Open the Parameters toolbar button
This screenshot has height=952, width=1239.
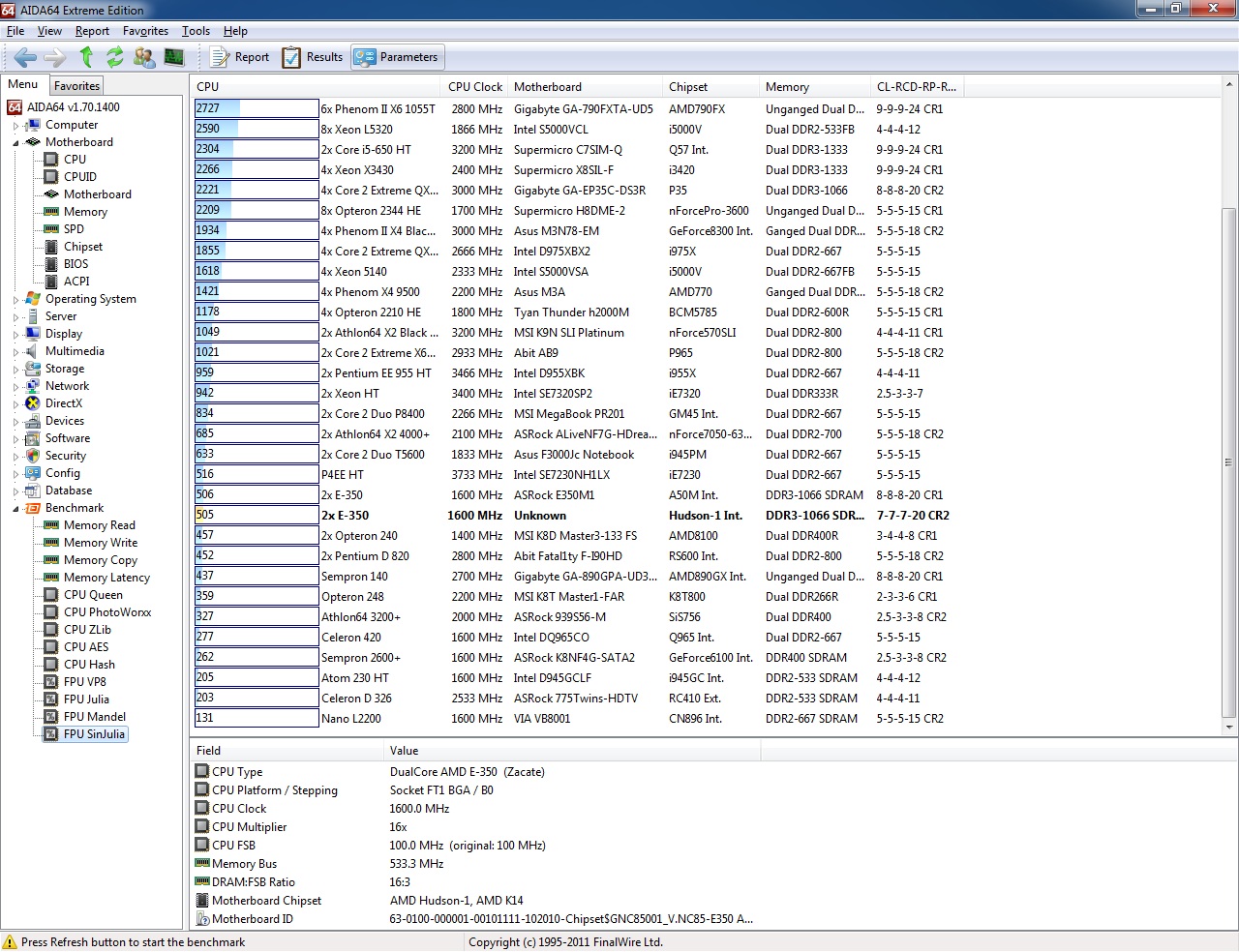[397, 57]
